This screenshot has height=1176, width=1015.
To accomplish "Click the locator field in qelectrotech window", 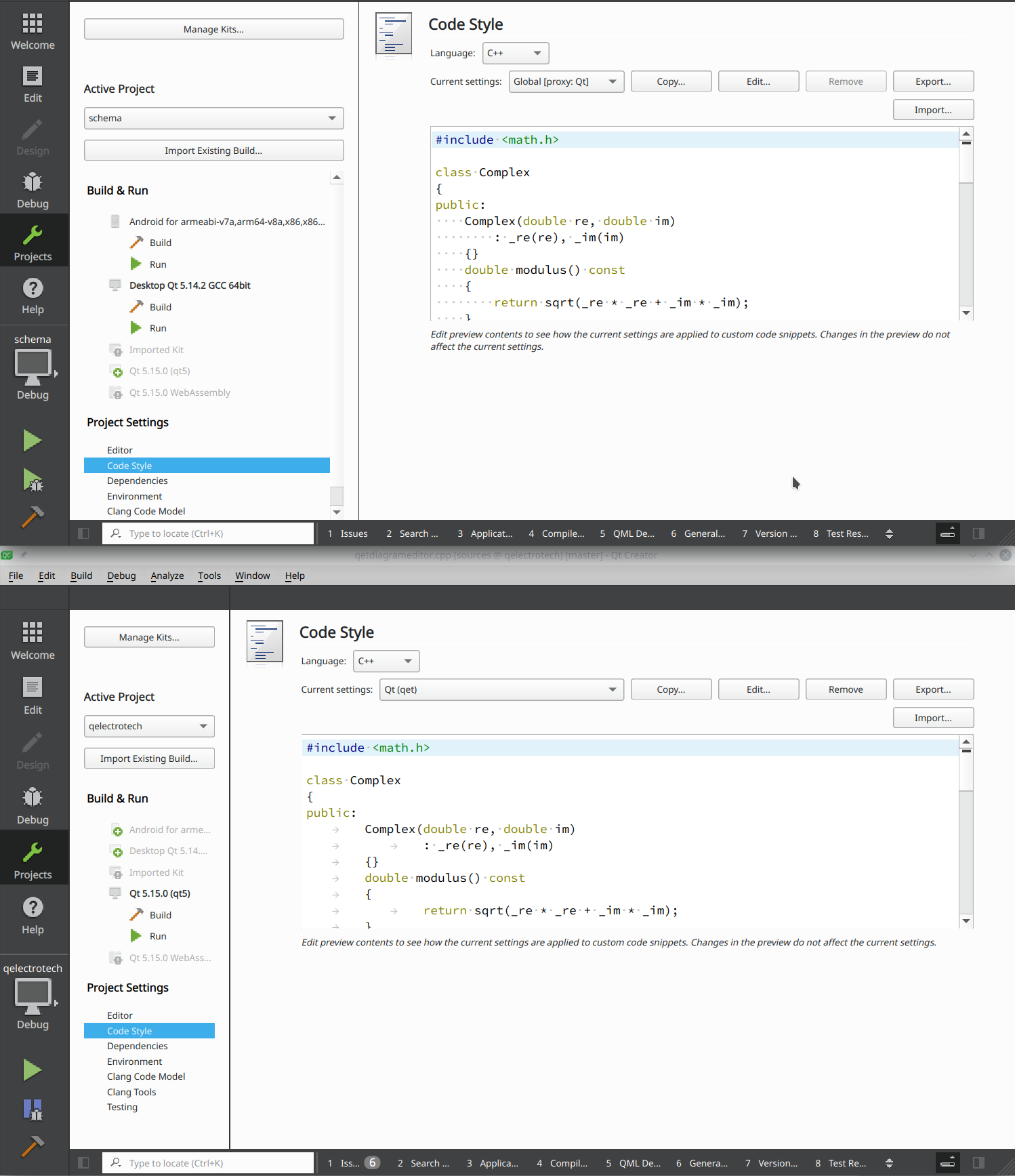I will click(x=210, y=1163).
